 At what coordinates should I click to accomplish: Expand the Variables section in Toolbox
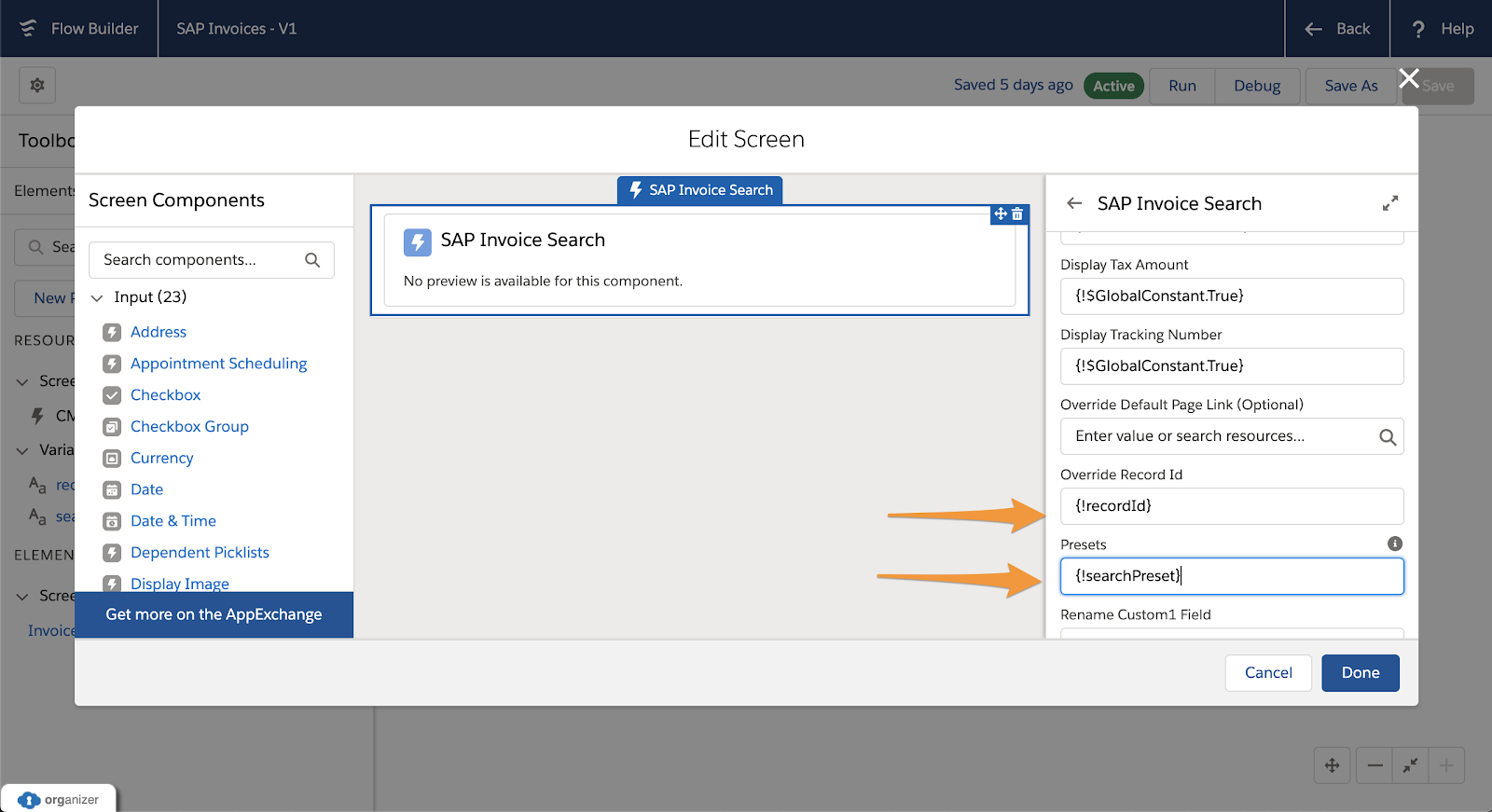(x=22, y=450)
